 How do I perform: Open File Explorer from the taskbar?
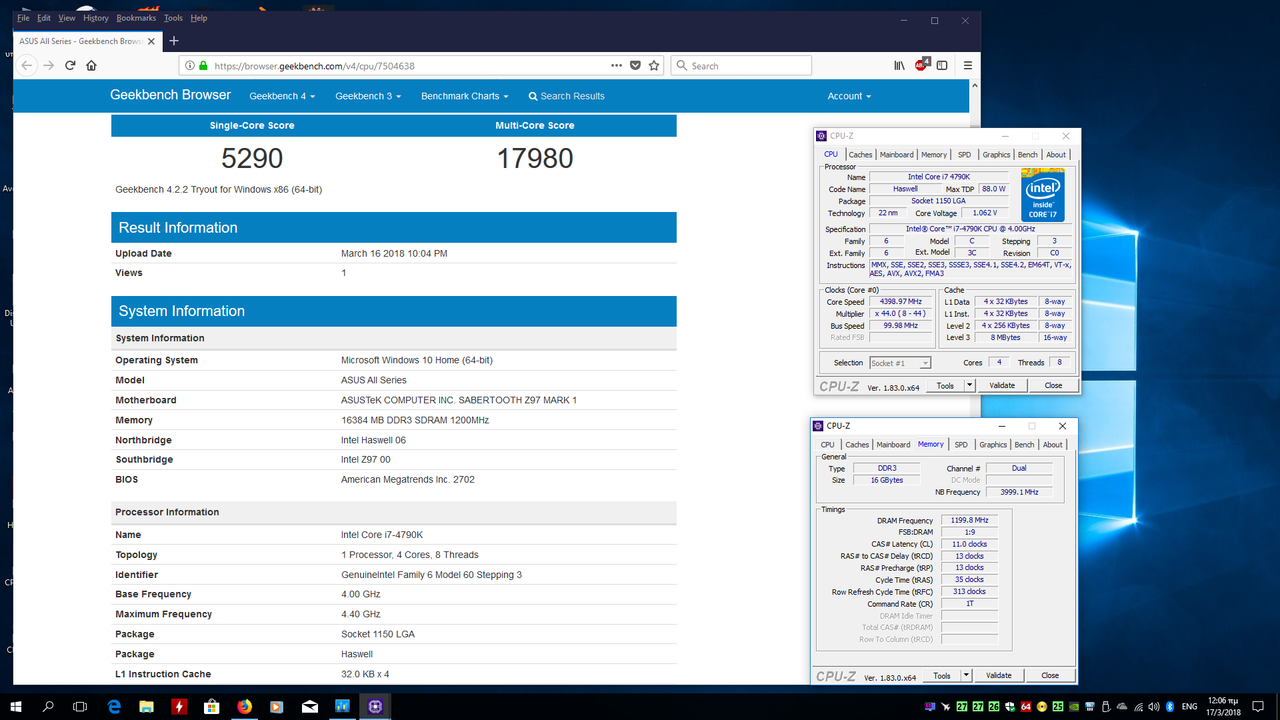[146, 706]
